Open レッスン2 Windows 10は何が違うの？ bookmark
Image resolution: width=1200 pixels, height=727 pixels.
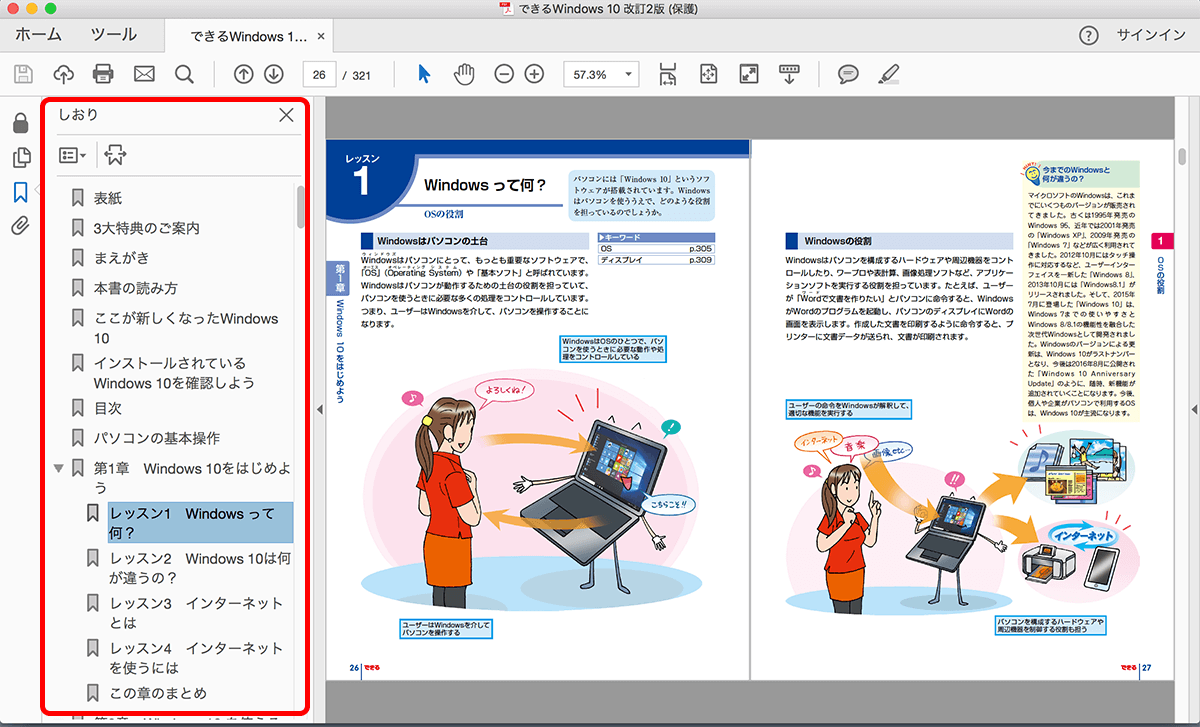coord(201,568)
